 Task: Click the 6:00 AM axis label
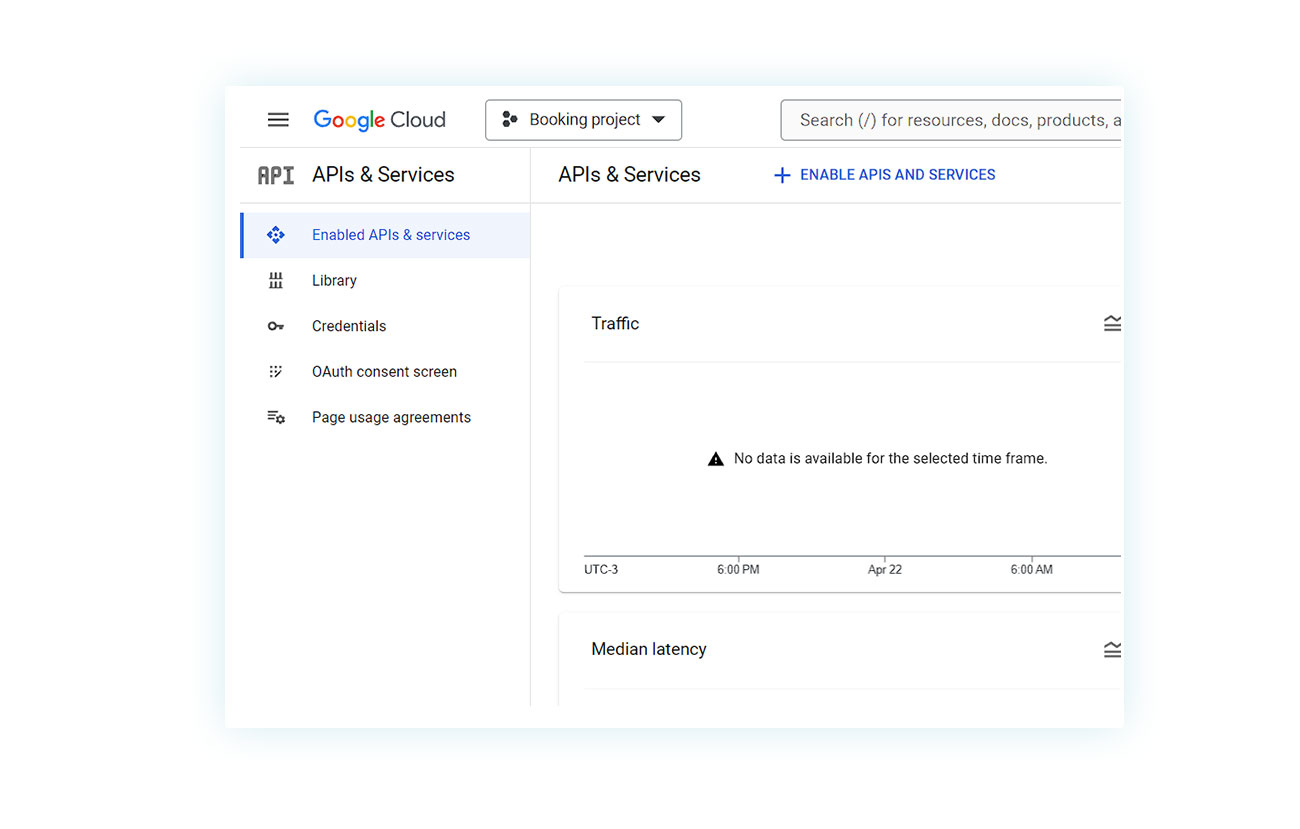(1031, 570)
